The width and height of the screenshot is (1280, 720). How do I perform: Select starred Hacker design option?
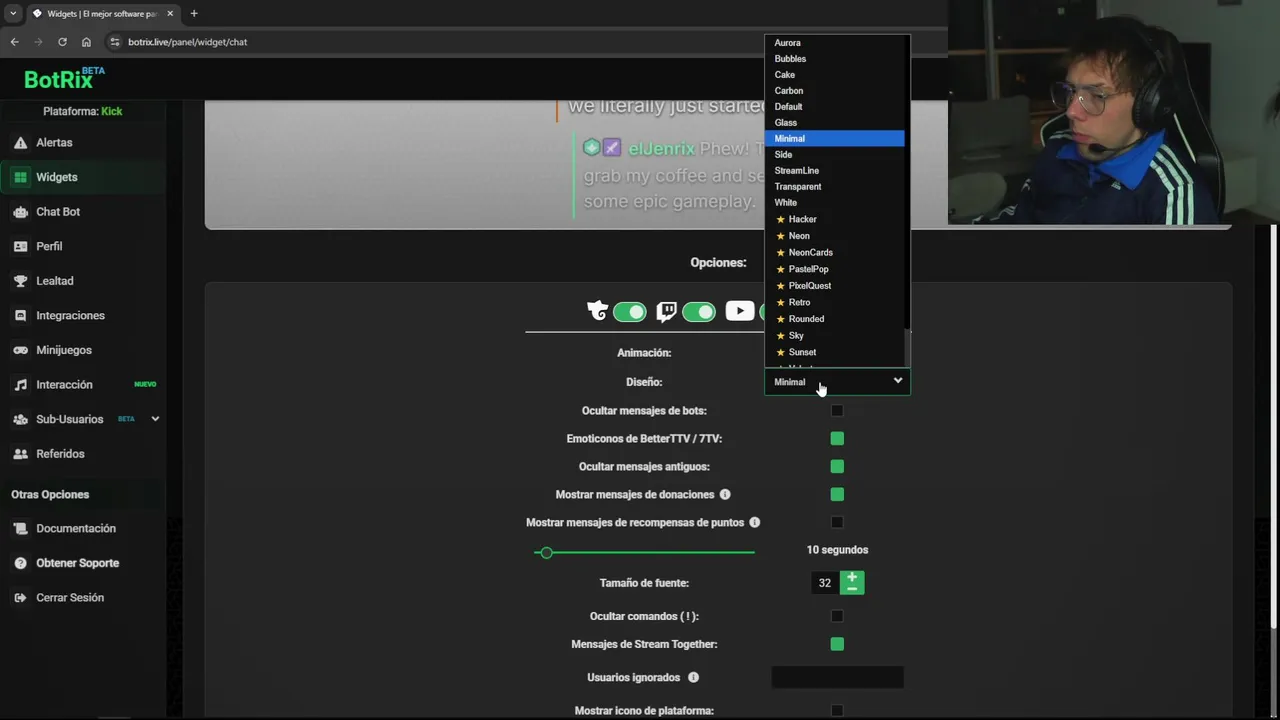[835, 219]
